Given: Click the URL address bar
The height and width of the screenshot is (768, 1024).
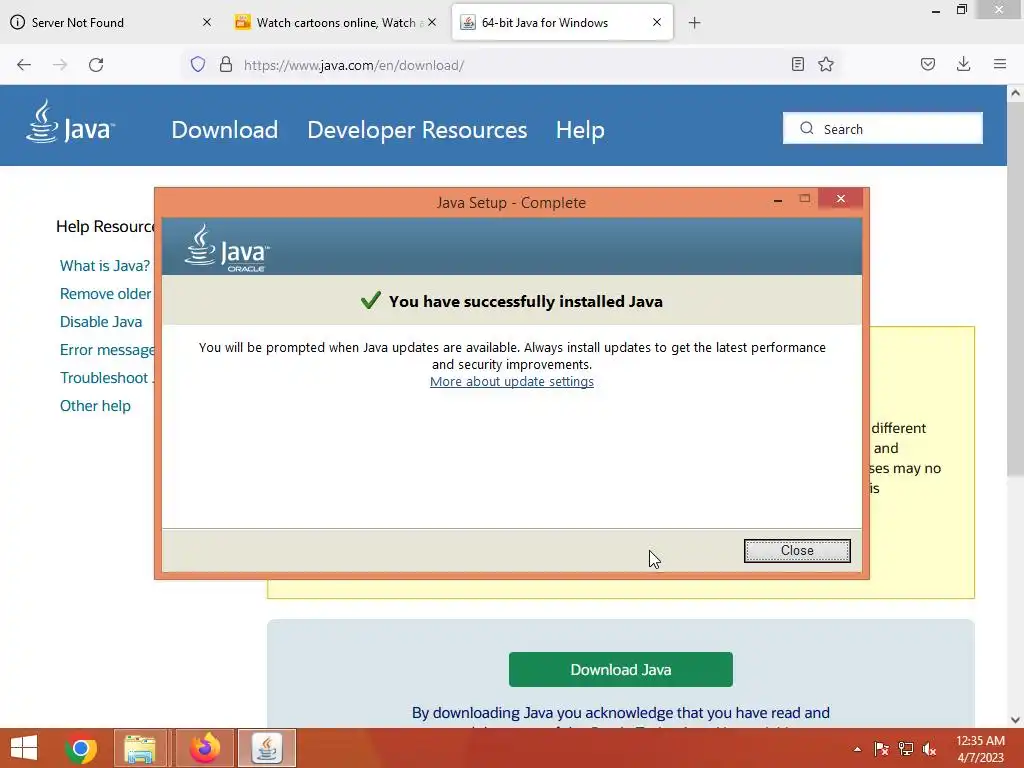Looking at the screenshot, I should (x=509, y=65).
